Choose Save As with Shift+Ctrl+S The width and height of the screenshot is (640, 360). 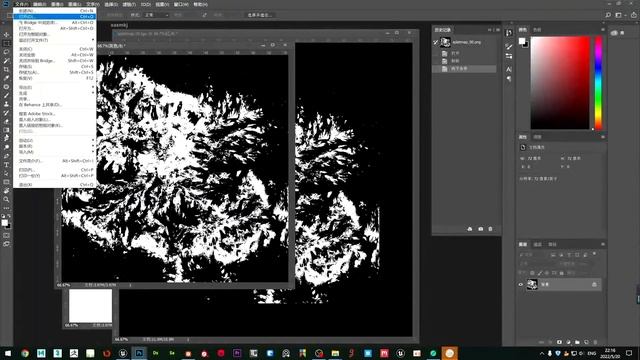pyautogui.click(x=54, y=72)
